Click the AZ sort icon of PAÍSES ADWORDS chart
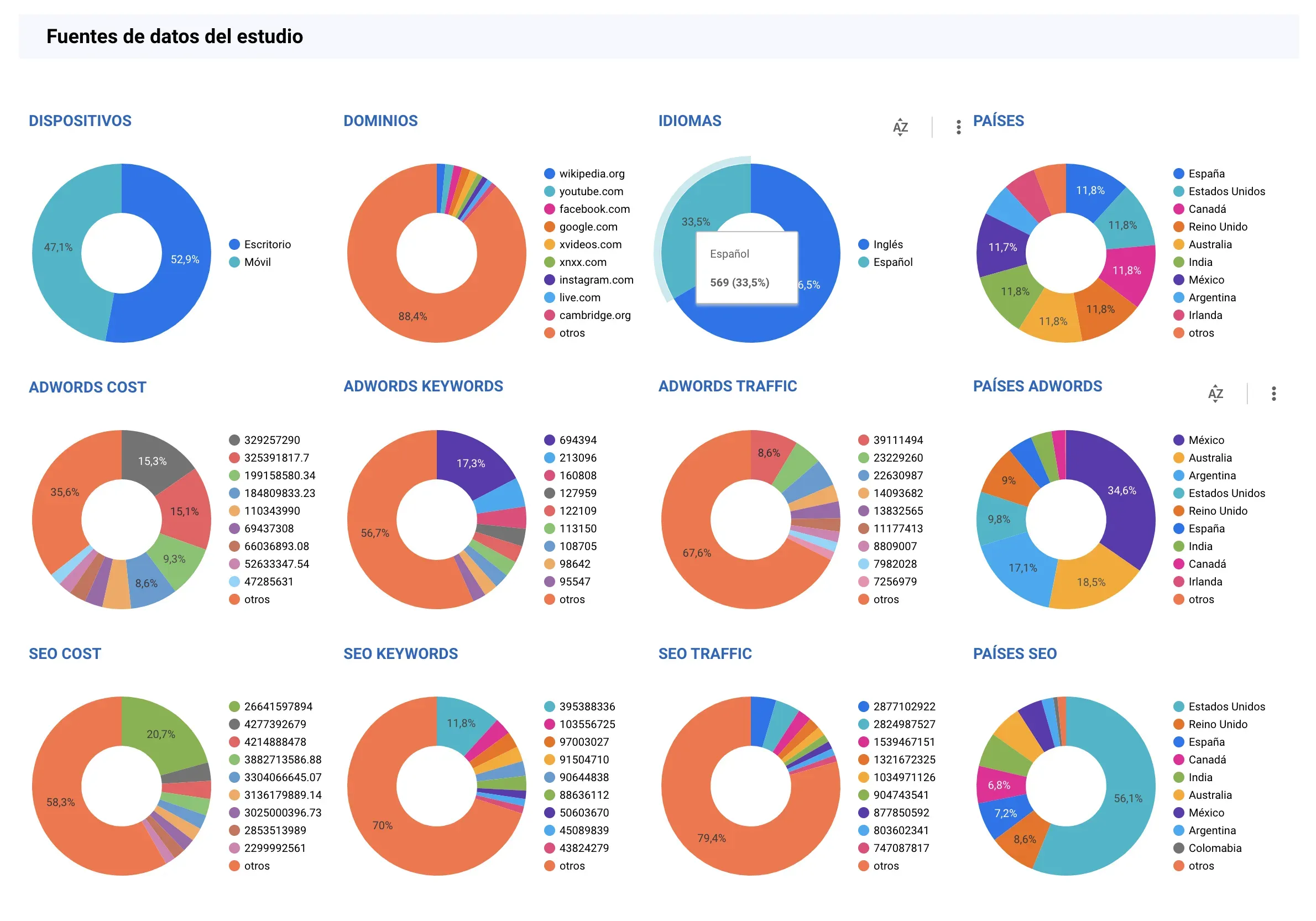The width and height of the screenshot is (1316, 921). click(1215, 393)
